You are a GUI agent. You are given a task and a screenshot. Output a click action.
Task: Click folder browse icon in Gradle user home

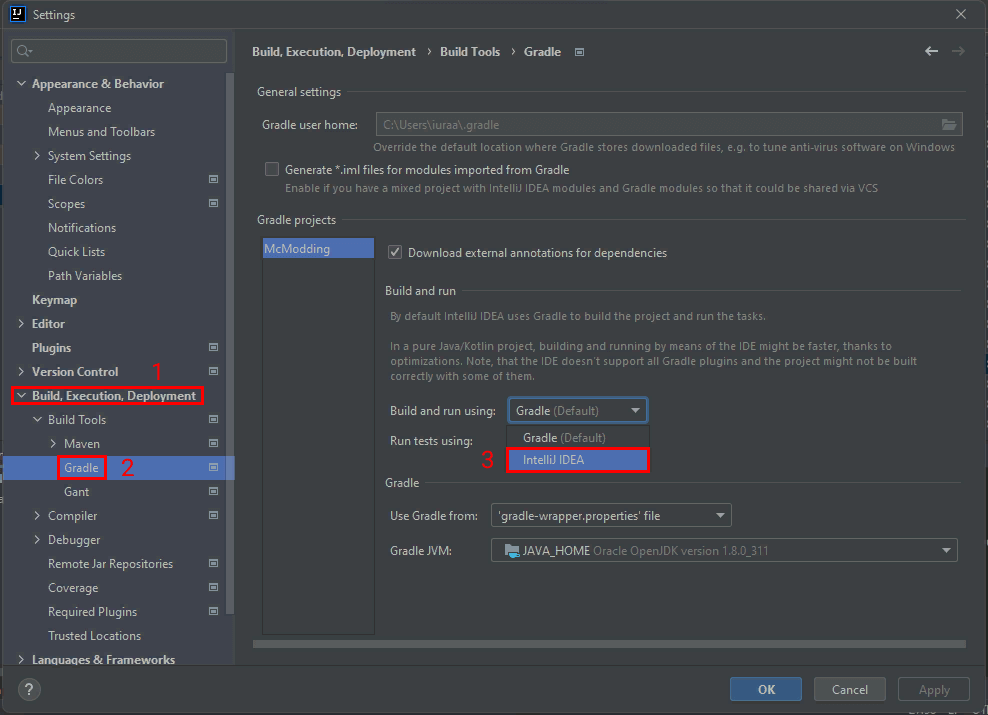click(949, 125)
